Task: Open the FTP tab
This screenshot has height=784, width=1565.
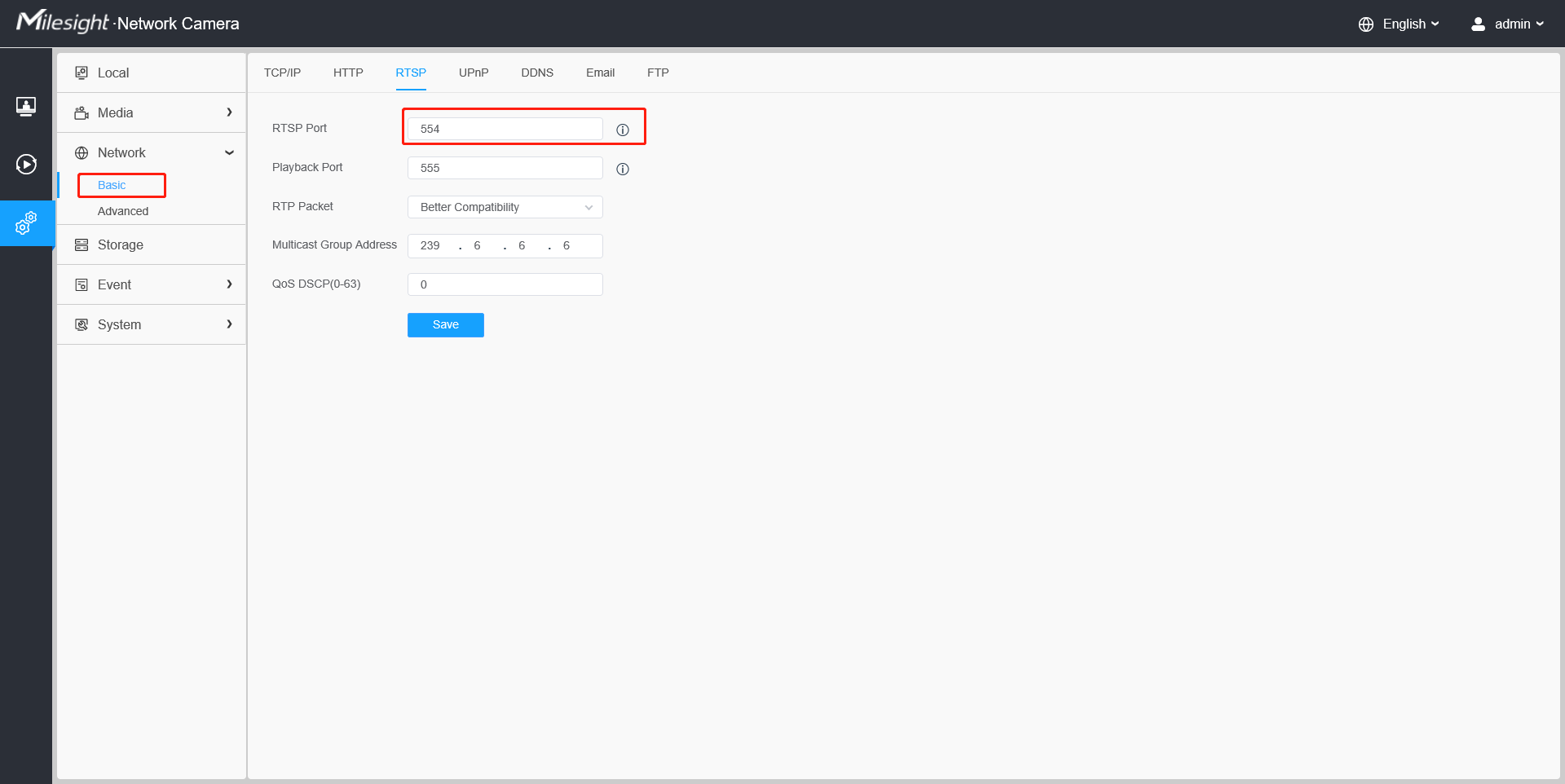Action: [658, 73]
